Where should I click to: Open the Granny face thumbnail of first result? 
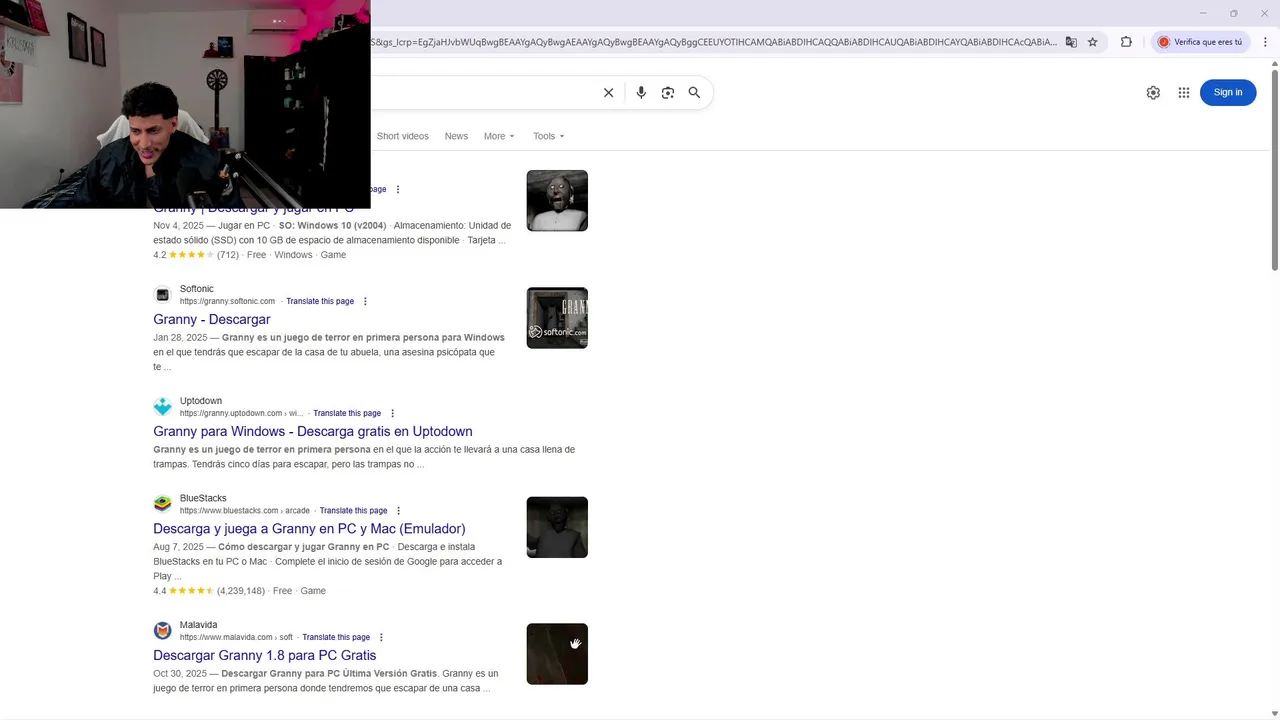click(557, 200)
